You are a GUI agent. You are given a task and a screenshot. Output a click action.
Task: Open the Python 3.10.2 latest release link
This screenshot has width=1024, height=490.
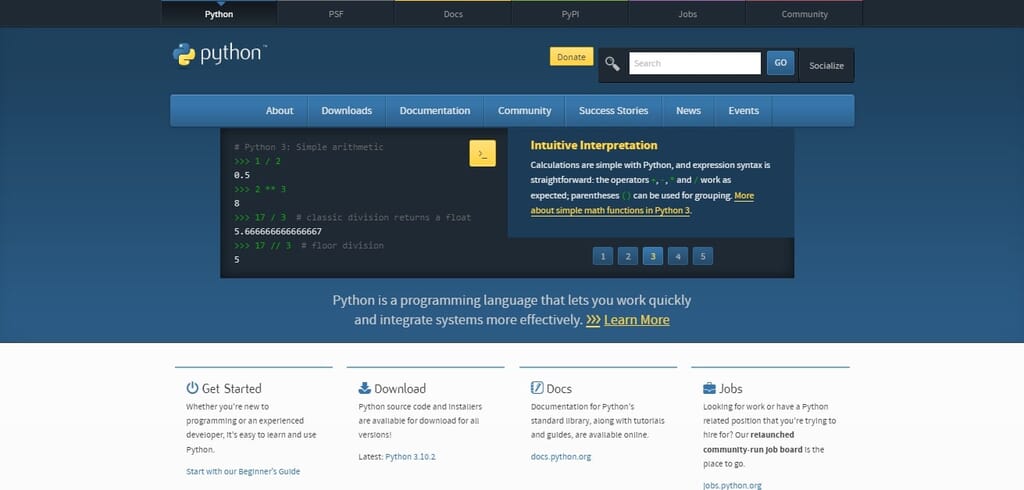[x=410, y=457]
